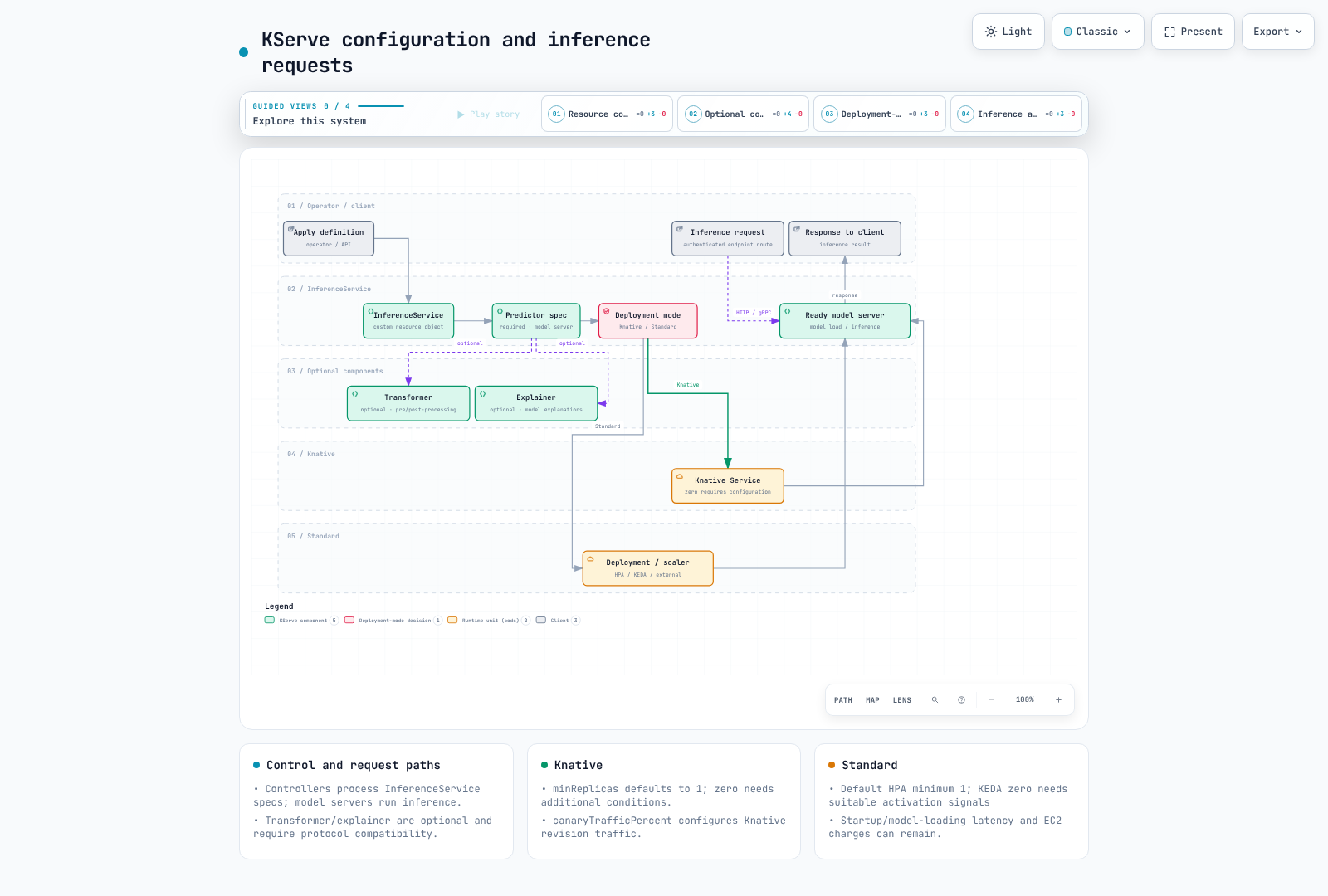Select guided view 02 Optional co…
Viewport: 1328px width, 896px height.
[x=743, y=114]
